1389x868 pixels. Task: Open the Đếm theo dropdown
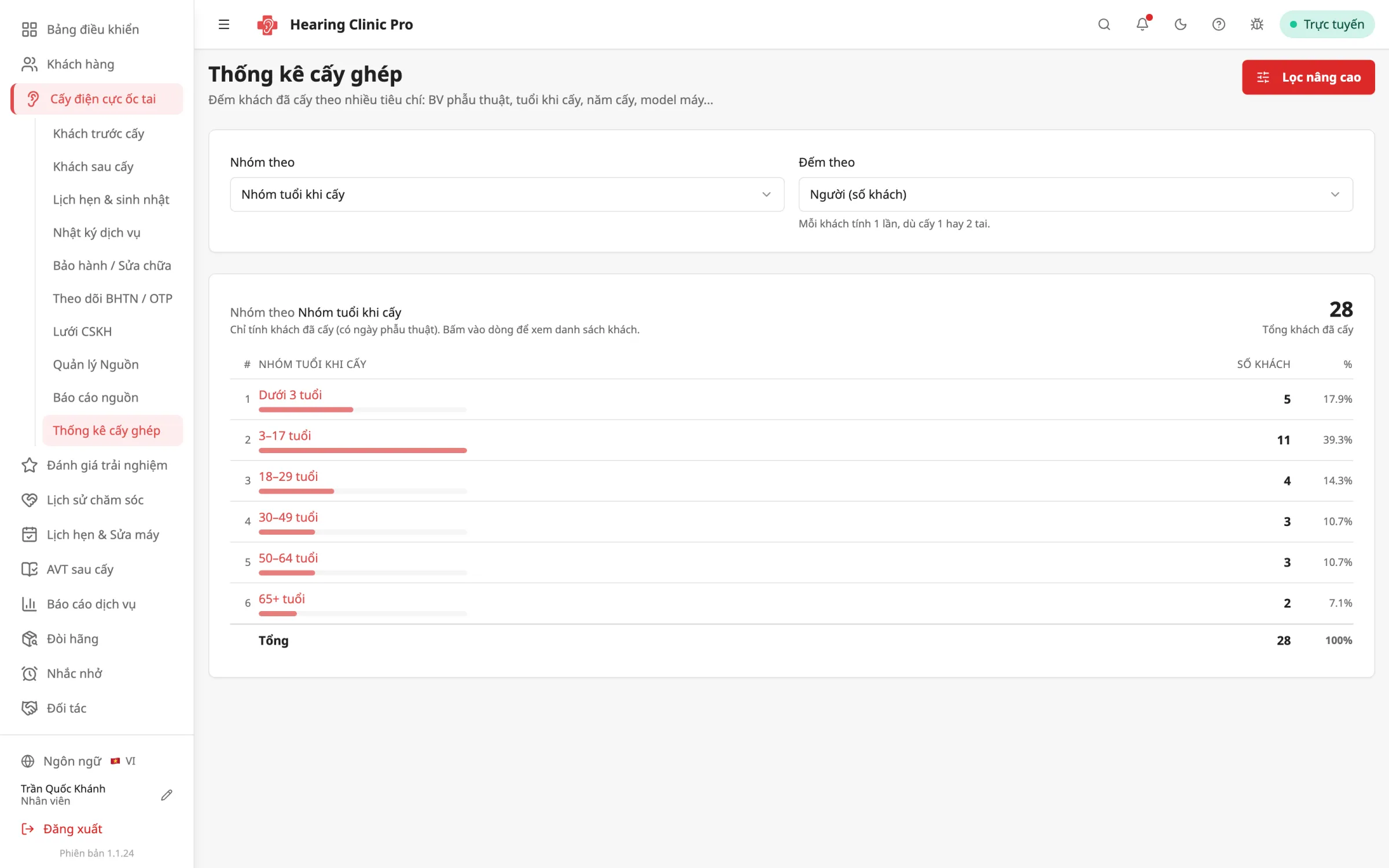(x=1076, y=194)
